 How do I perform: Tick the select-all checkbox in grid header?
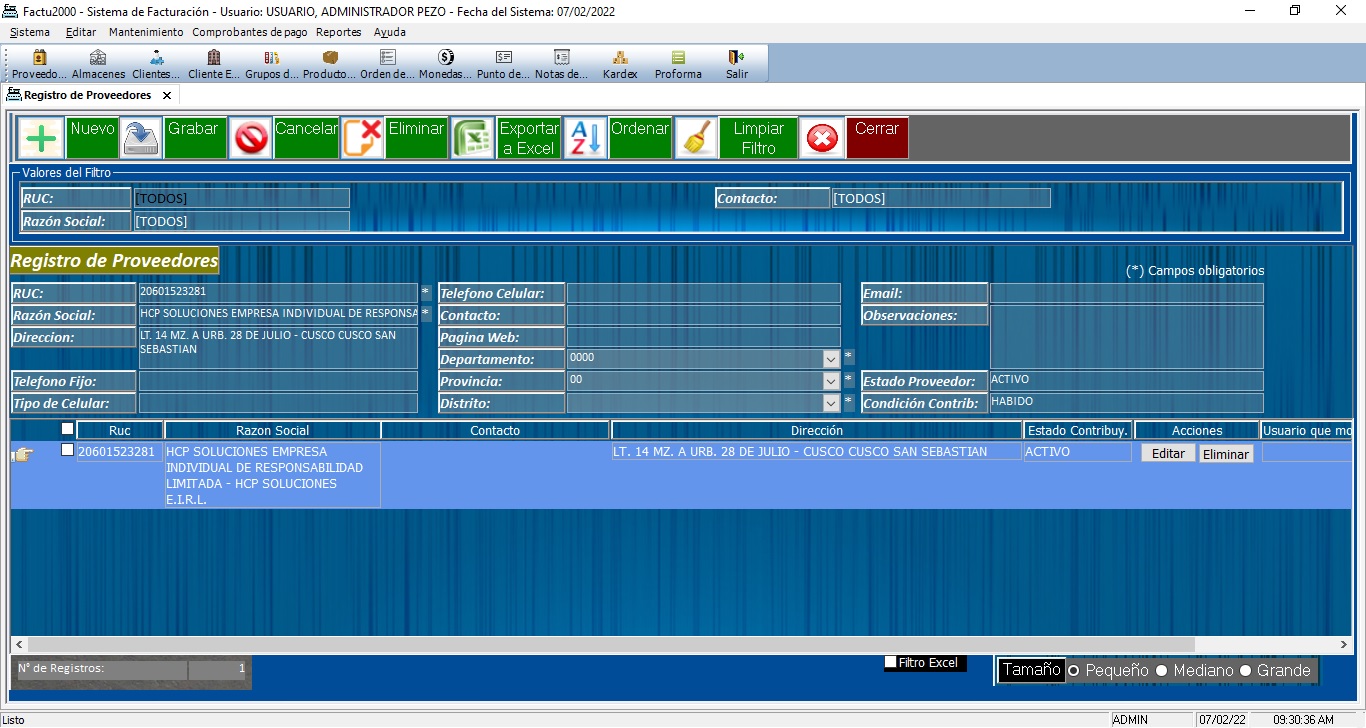pos(67,429)
